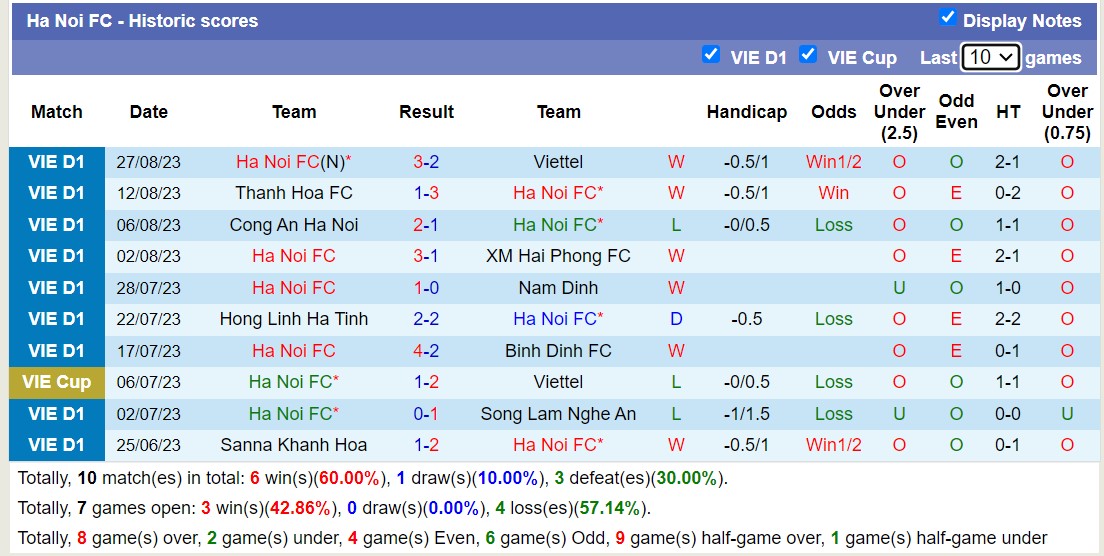Open the Last 10 games dropdown
This screenshot has width=1104, height=556.
(990, 57)
